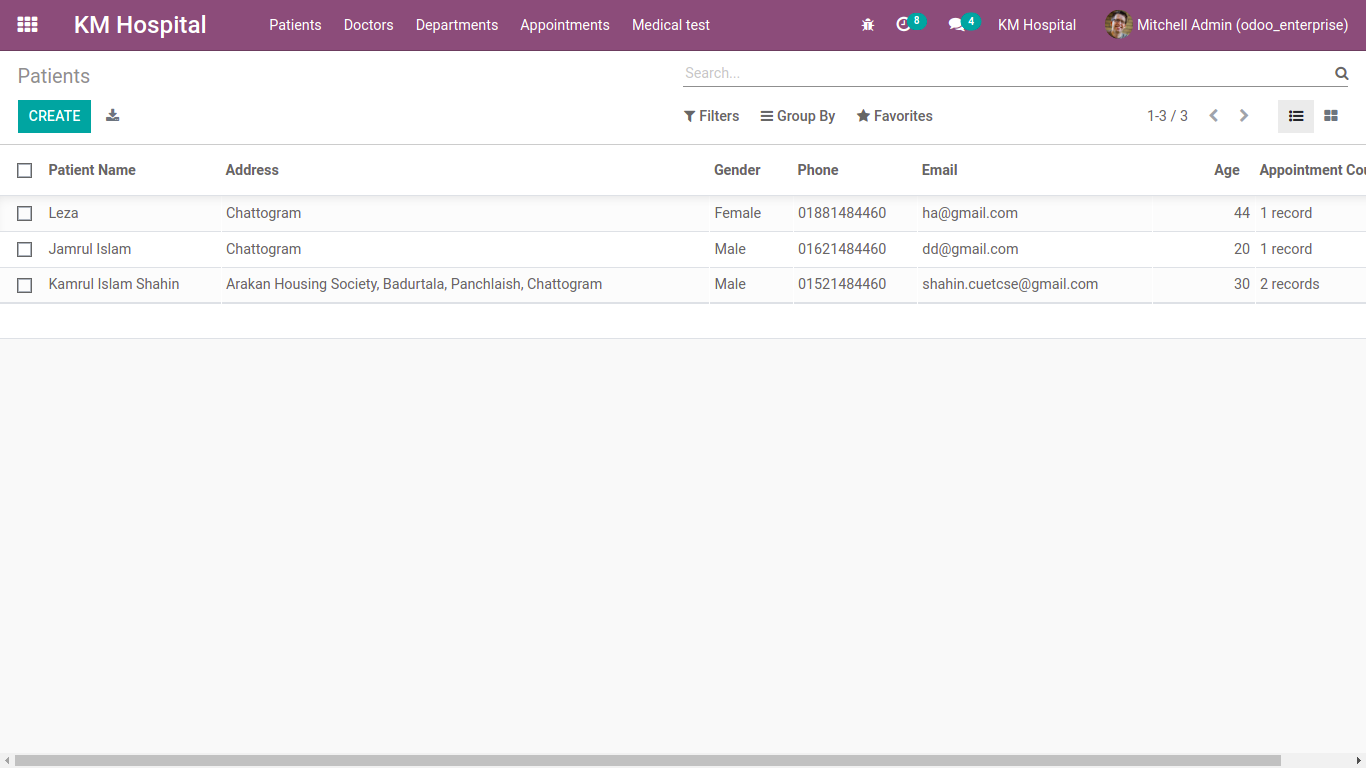Open patient record Jamrul Islam
Image resolution: width=1366 pixels, height=768 pixels.
pyautogui.click(x=90, y=249)
